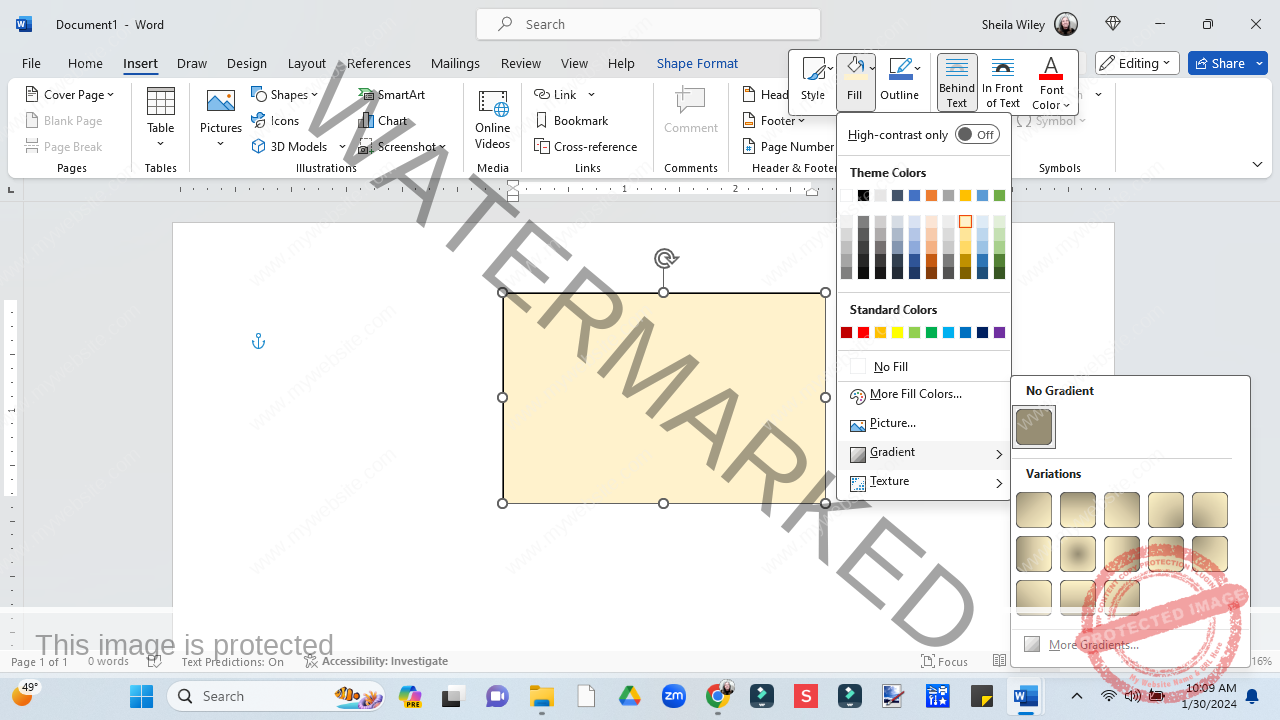Open the Layout tab
This screenshot has height=720, width=1280.
[306, 63]
